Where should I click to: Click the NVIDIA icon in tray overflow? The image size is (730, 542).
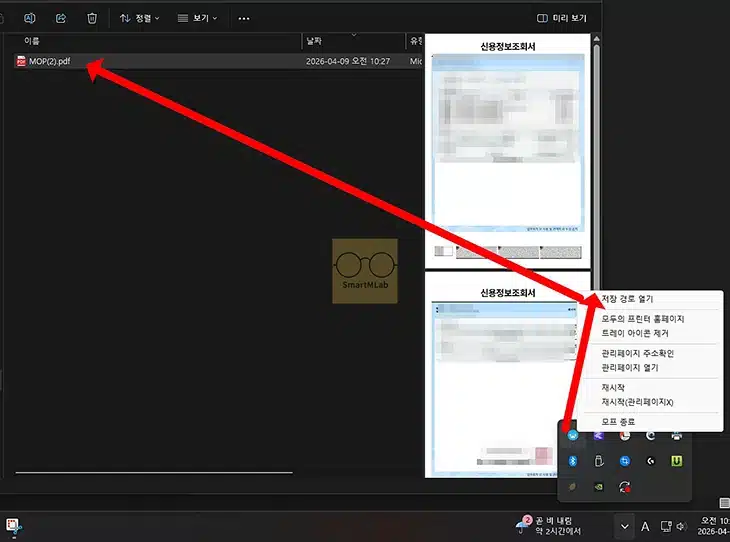coord(599,487)
